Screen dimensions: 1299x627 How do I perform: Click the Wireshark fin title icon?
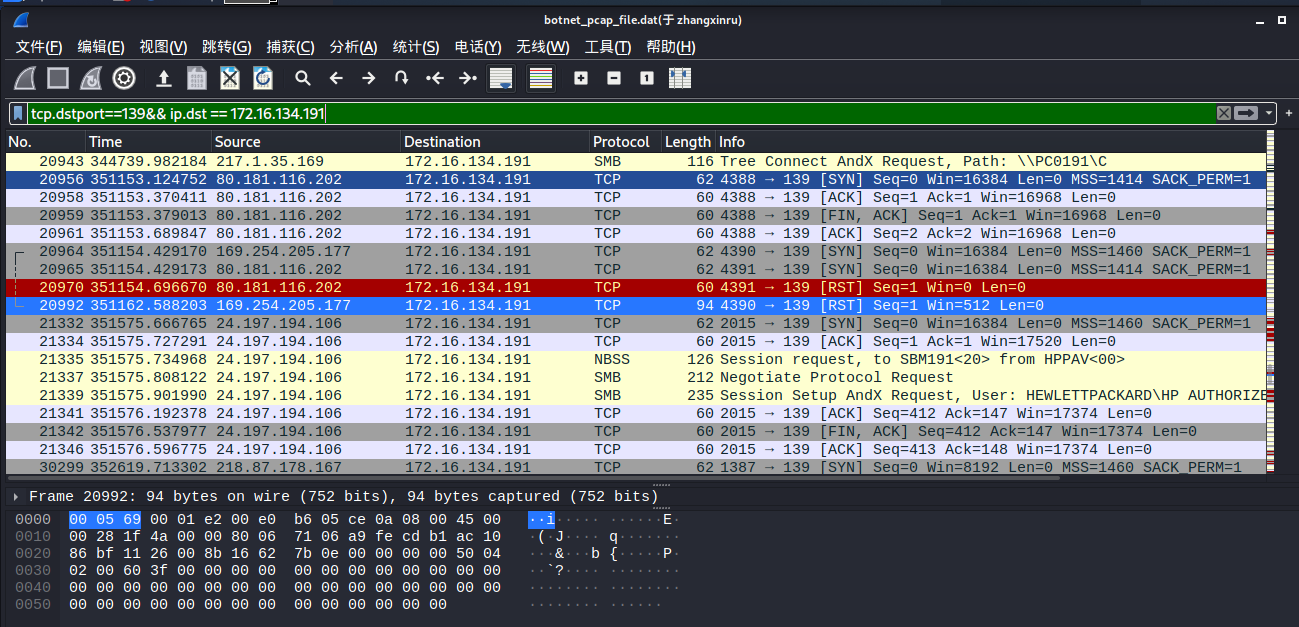[22, 20]
